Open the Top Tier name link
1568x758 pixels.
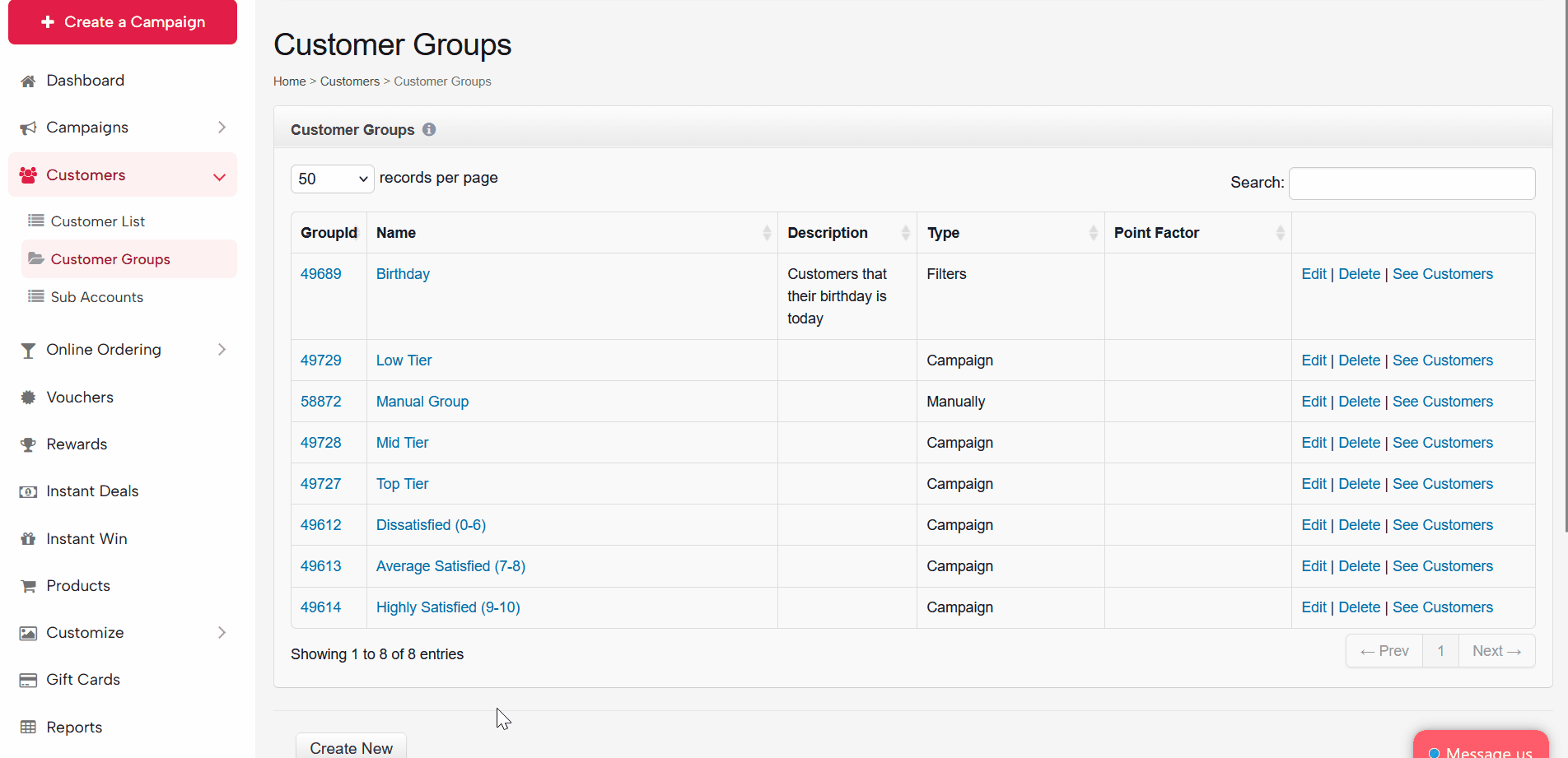coord(403,484)
